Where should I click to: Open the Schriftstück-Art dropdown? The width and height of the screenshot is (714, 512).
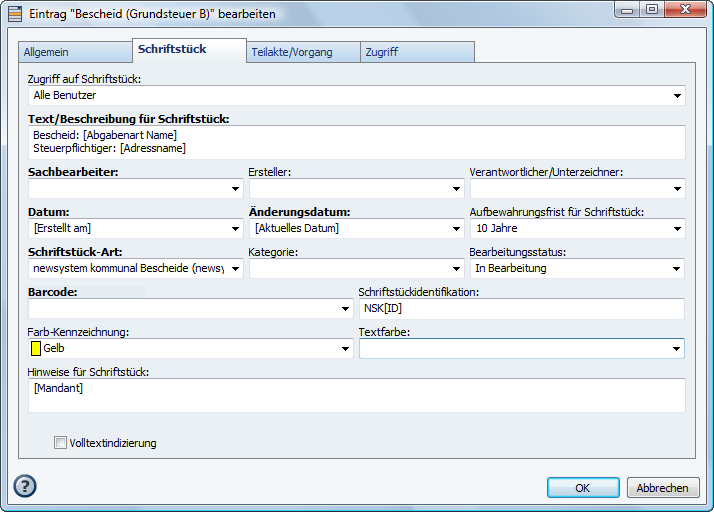click(x=236, y=269)
